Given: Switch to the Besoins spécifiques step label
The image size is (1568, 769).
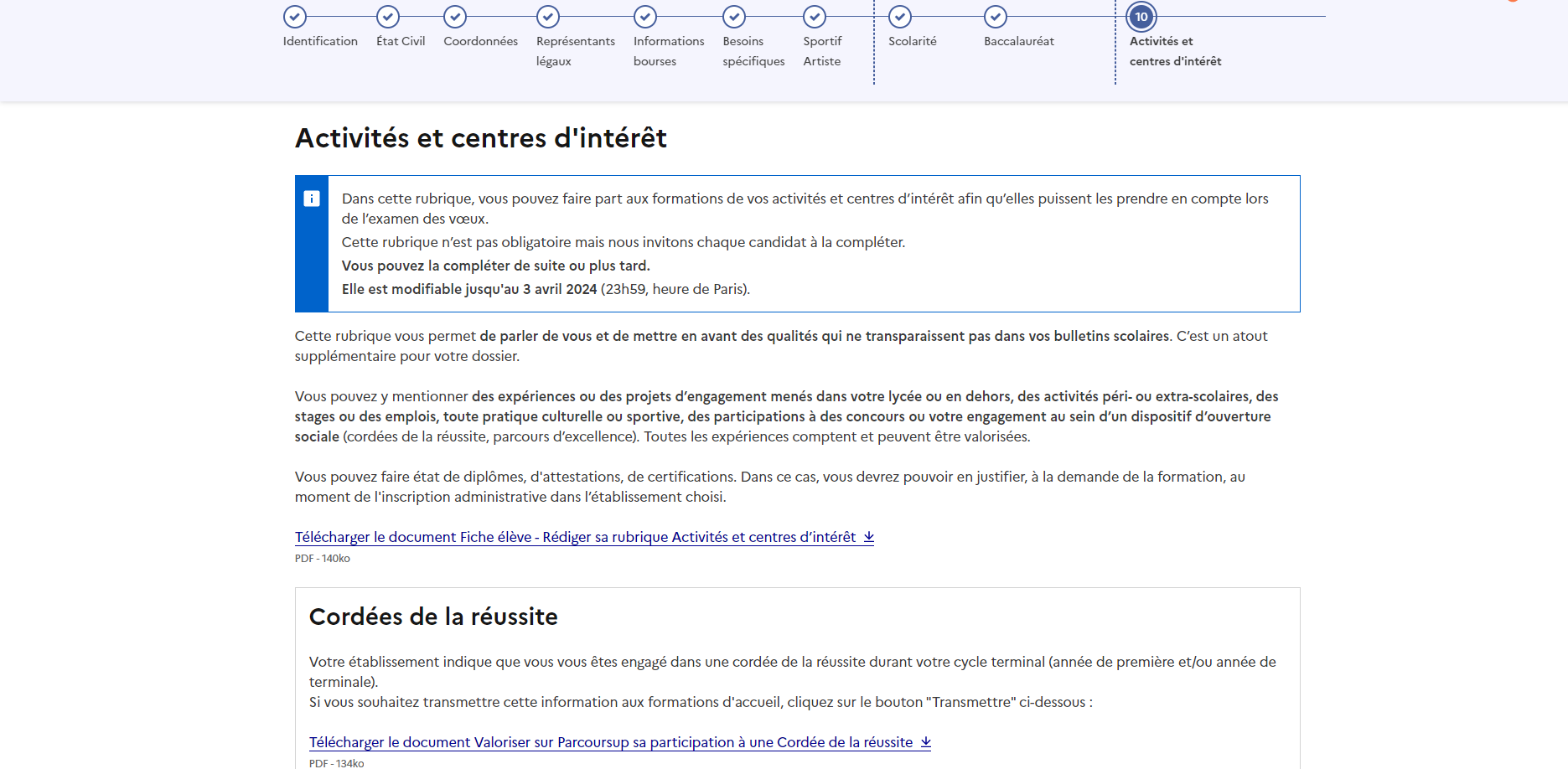Looking at the screenshot, I should (753, 51).
